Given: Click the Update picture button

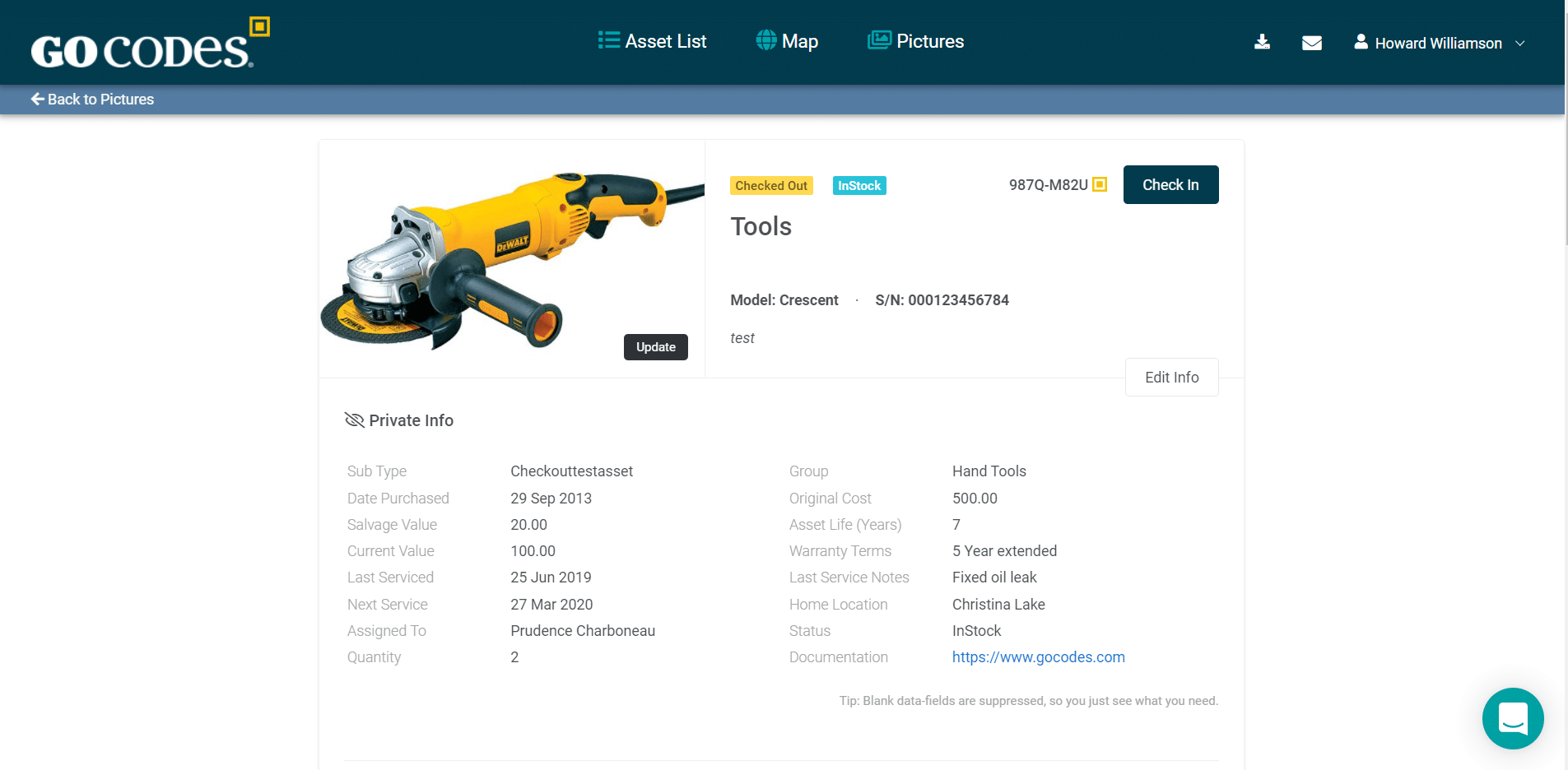Looking at the screenshot, I should pyautogui.click(x=656, y=347).
